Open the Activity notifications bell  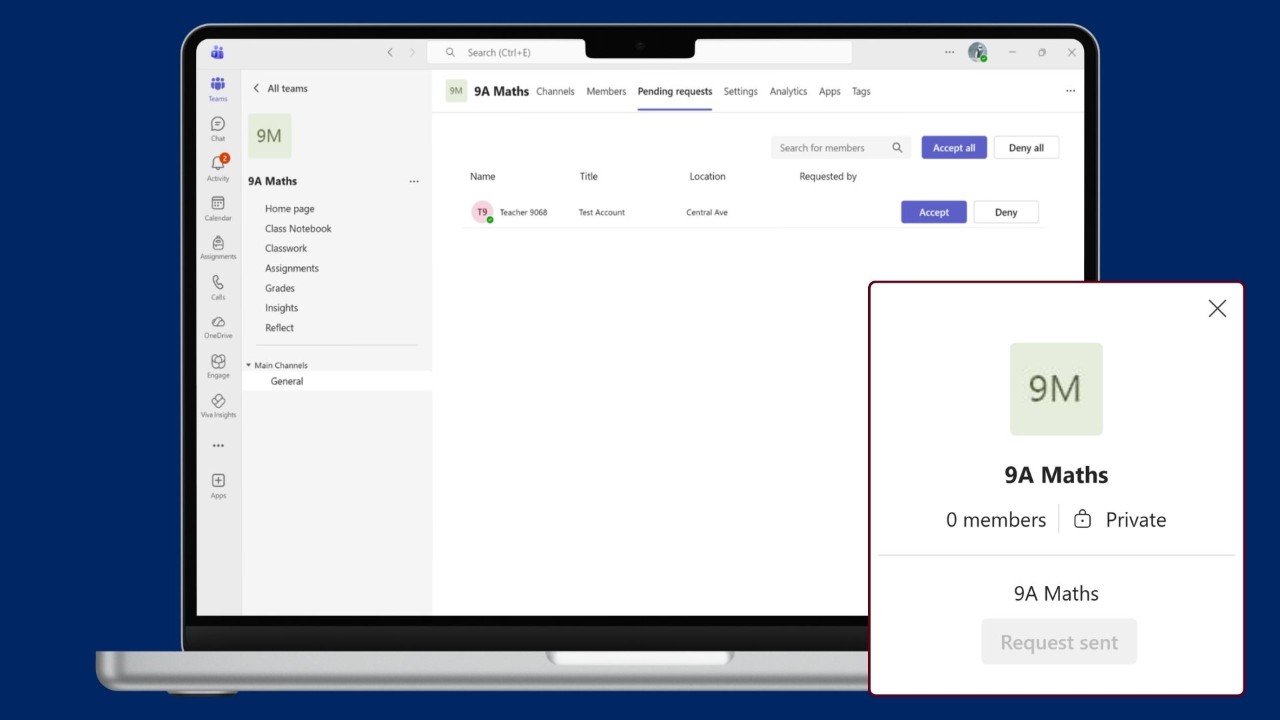tap(217, 167)
